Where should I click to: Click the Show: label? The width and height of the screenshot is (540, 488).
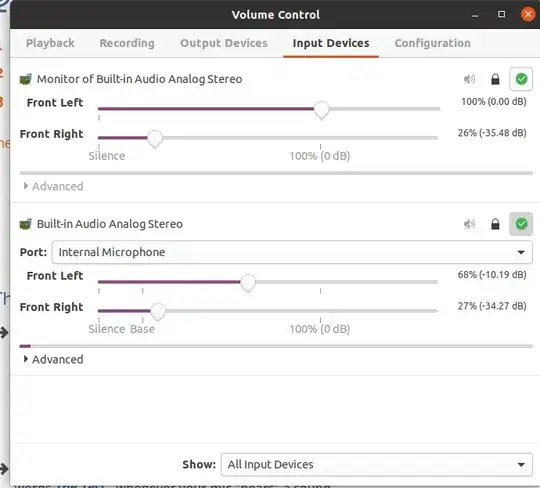pos(199,465)
